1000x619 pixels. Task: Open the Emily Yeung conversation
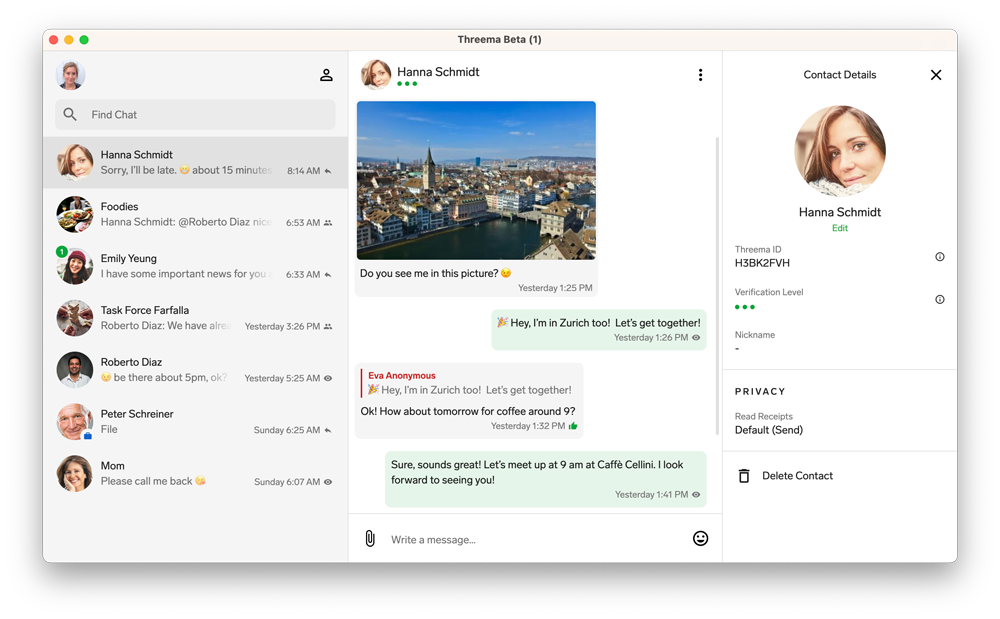click(x=195, y=266)
